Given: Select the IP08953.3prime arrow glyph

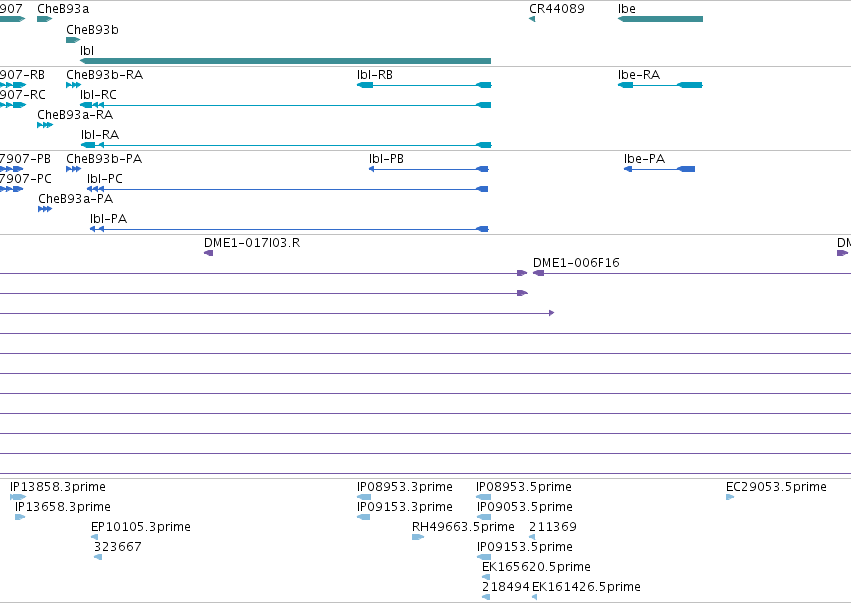Looking at the screenshot, I should [x=364, y=497].
